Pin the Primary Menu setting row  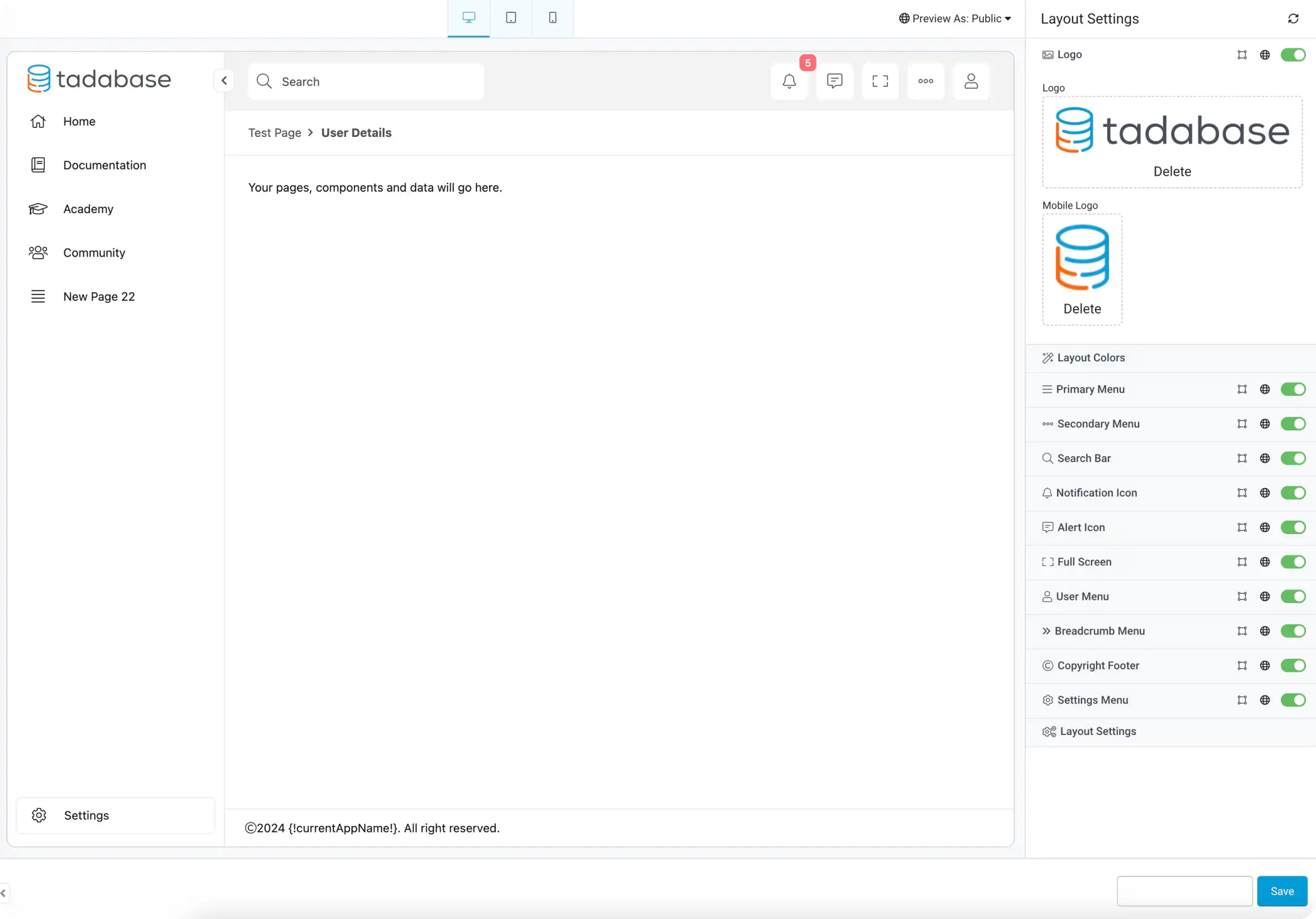[x=1242, y=389]
